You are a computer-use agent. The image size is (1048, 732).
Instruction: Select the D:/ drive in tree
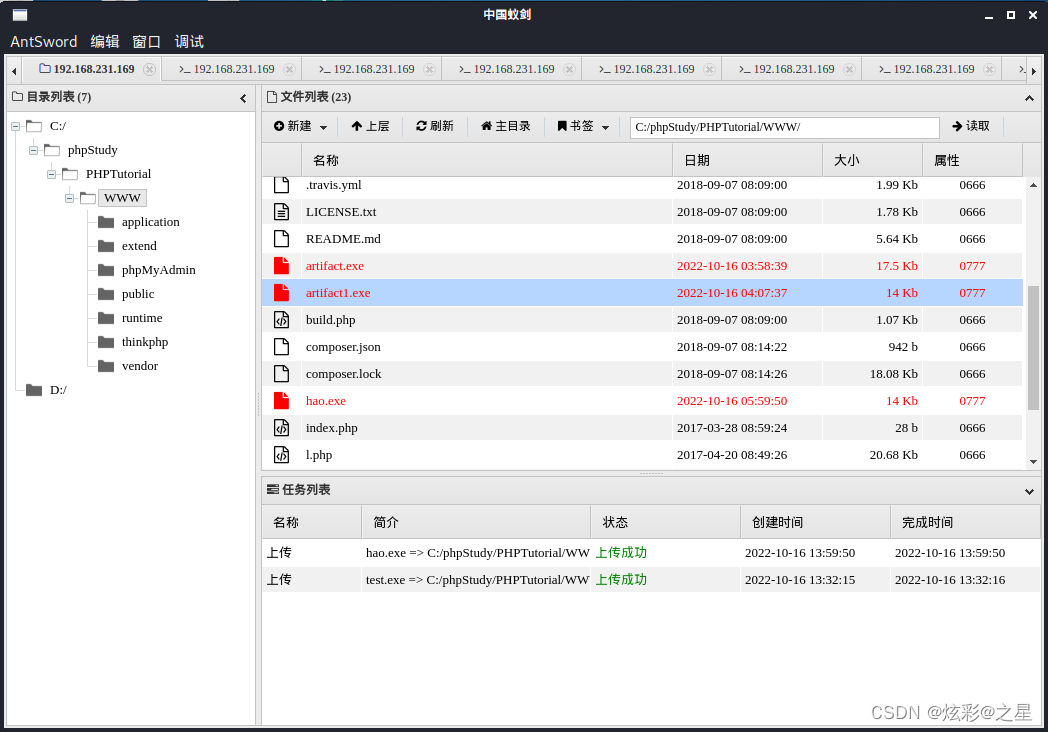click(x=58, y=390)
